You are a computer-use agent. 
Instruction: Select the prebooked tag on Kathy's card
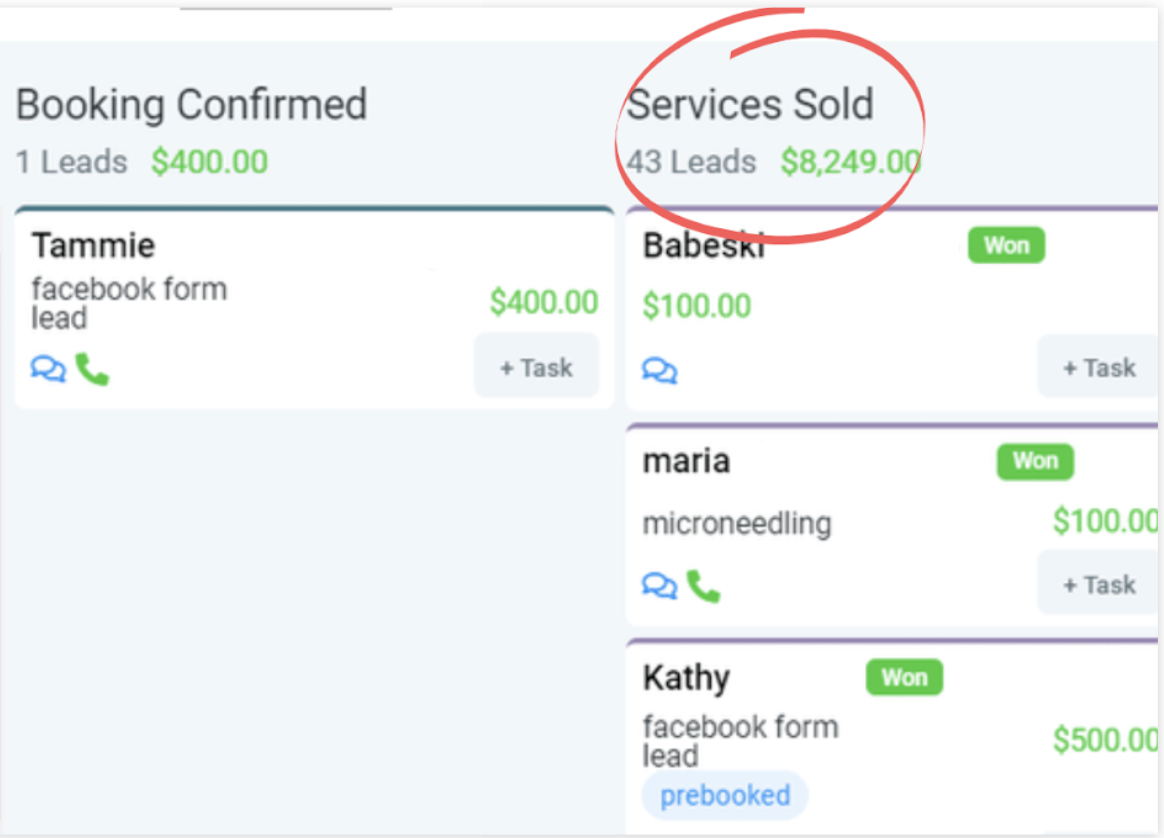click(x=725, y=796)
